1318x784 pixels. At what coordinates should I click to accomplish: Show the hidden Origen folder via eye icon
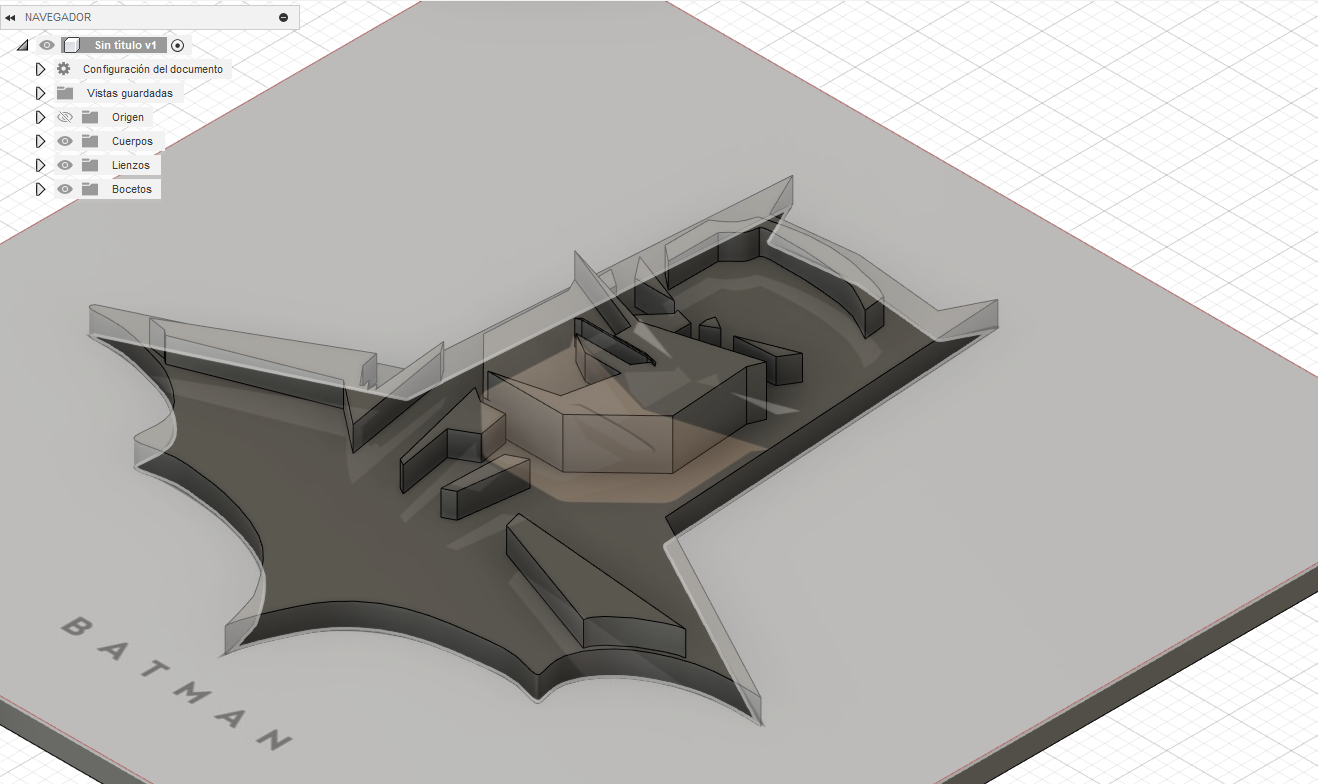tap(65, 117)
